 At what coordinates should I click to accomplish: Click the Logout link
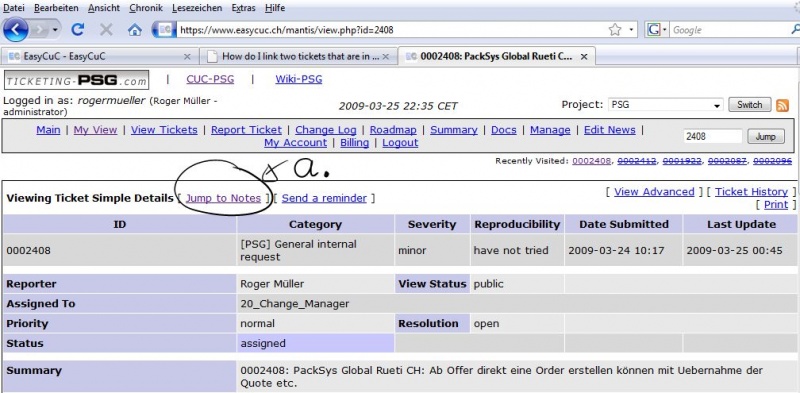click(x=400, y=143)
